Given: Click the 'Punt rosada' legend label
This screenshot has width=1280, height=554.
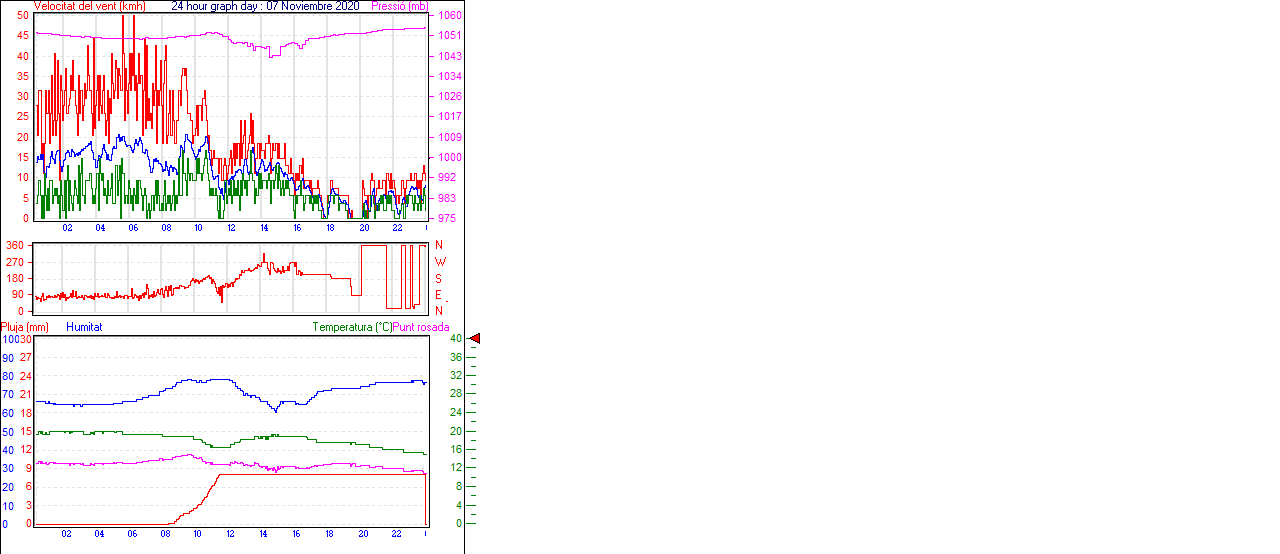Looking at the screenshot, I should (x=421, y=327).
